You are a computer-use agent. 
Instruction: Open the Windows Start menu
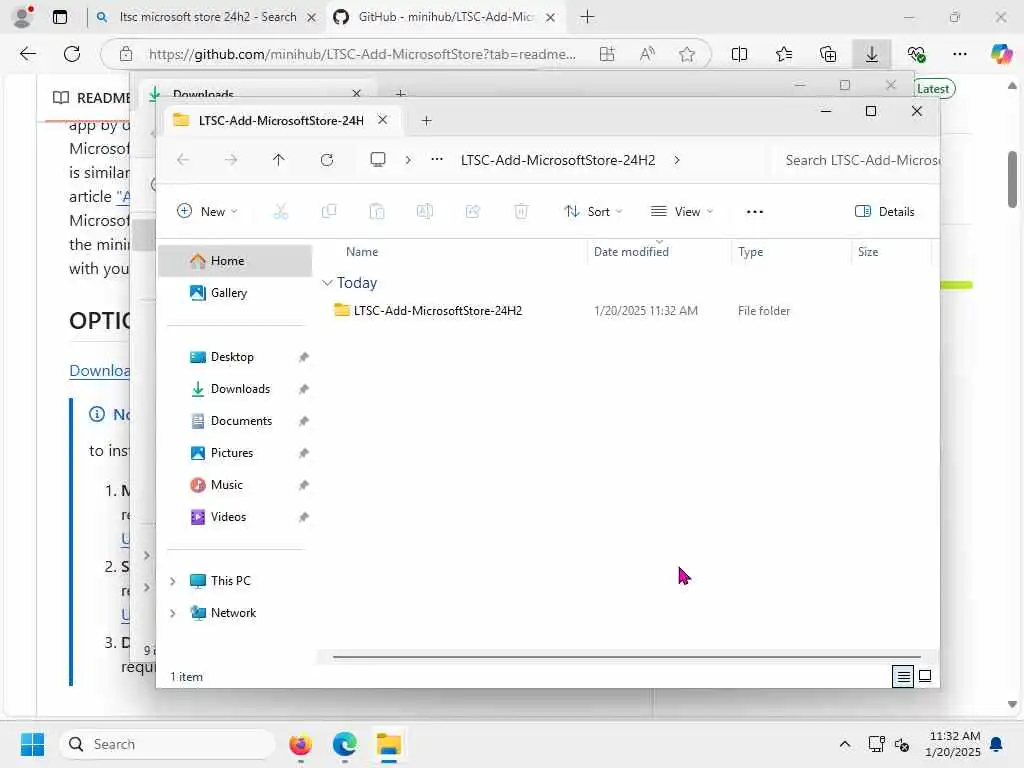click(32, 744)
